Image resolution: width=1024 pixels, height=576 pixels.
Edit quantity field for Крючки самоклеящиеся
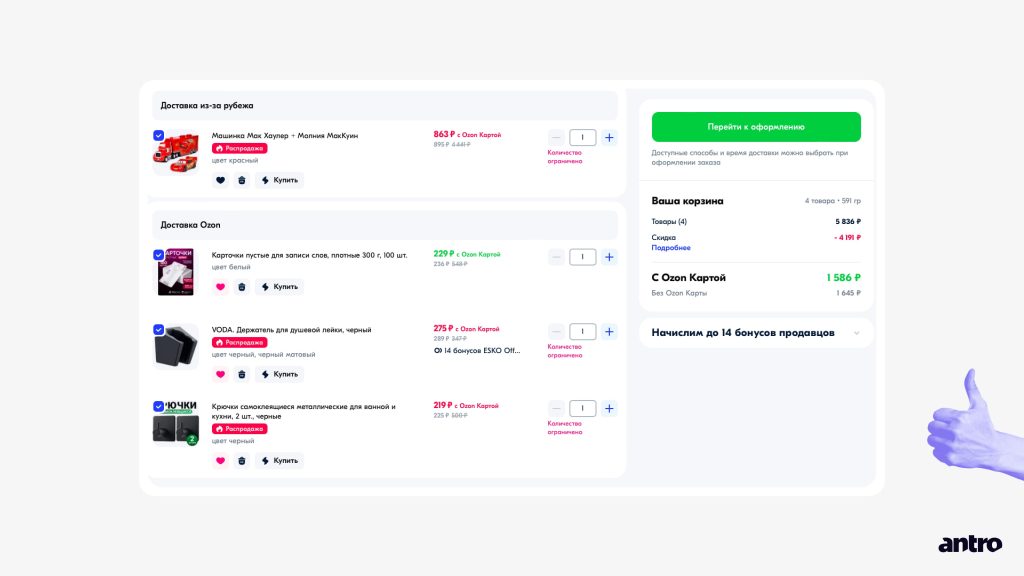(x=583, y=408)
